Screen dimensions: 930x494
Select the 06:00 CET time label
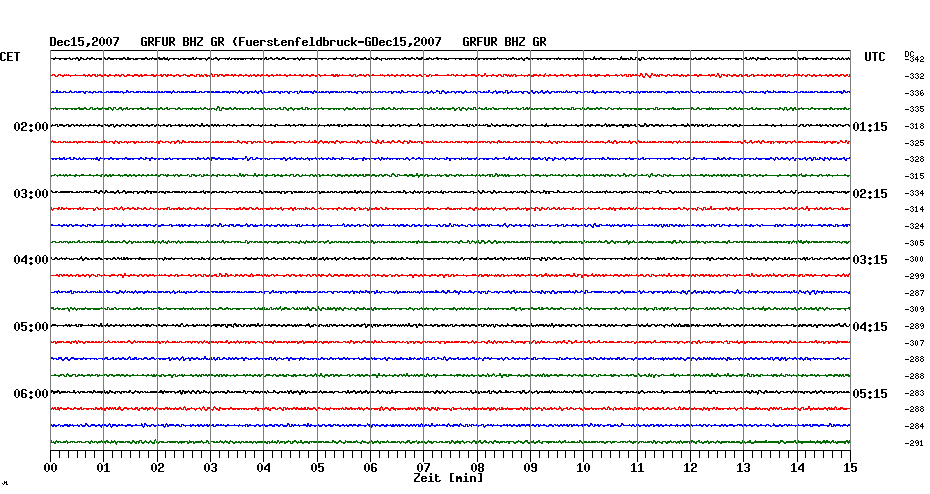coord(31,394)
